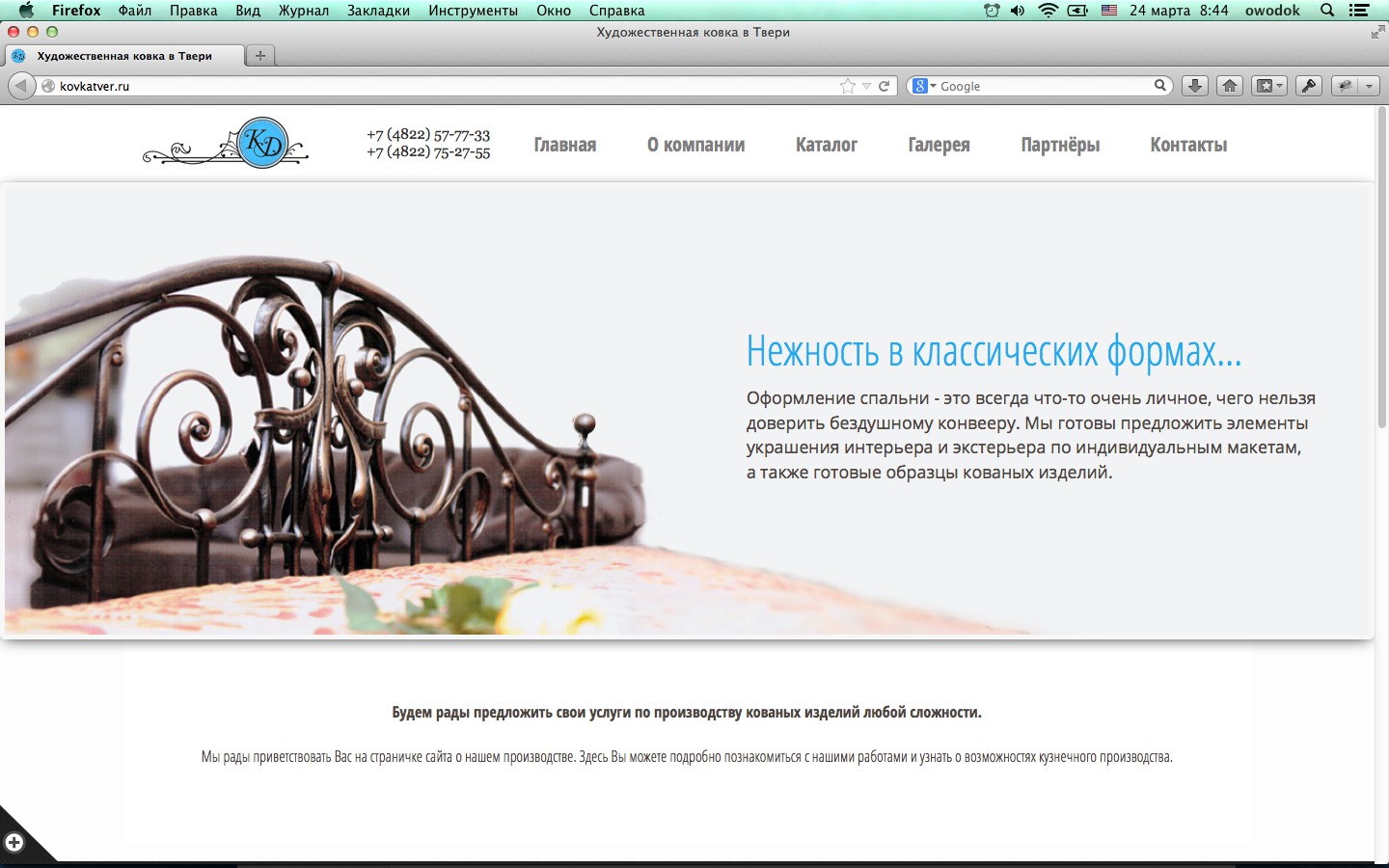Click the bug-shaped add-on toolbar icon
Screen dimensions: 1389x868
[1346, 86]
